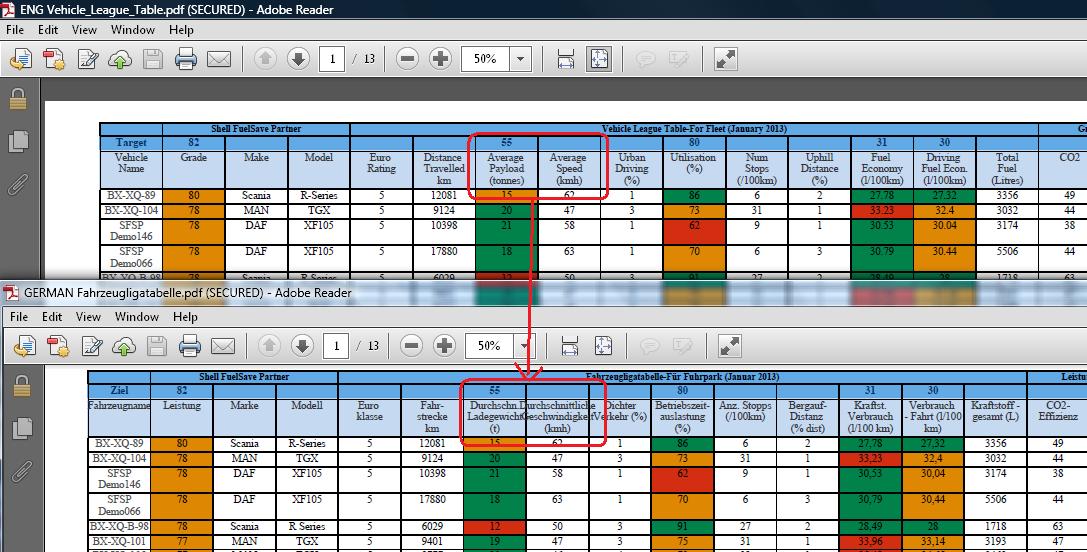Click 'Betriebszeit-auslastung (%)' header in GERMAN table

tap(682, 417)
